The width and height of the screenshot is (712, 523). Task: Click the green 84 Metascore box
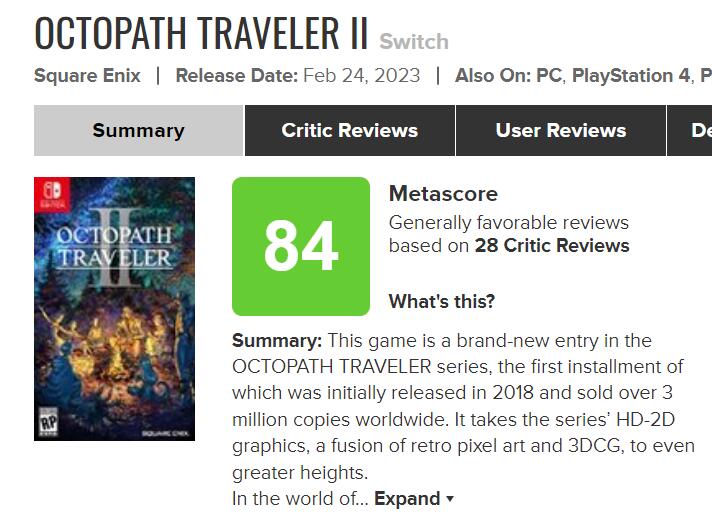pyautogui.click(x=301, y=246)
